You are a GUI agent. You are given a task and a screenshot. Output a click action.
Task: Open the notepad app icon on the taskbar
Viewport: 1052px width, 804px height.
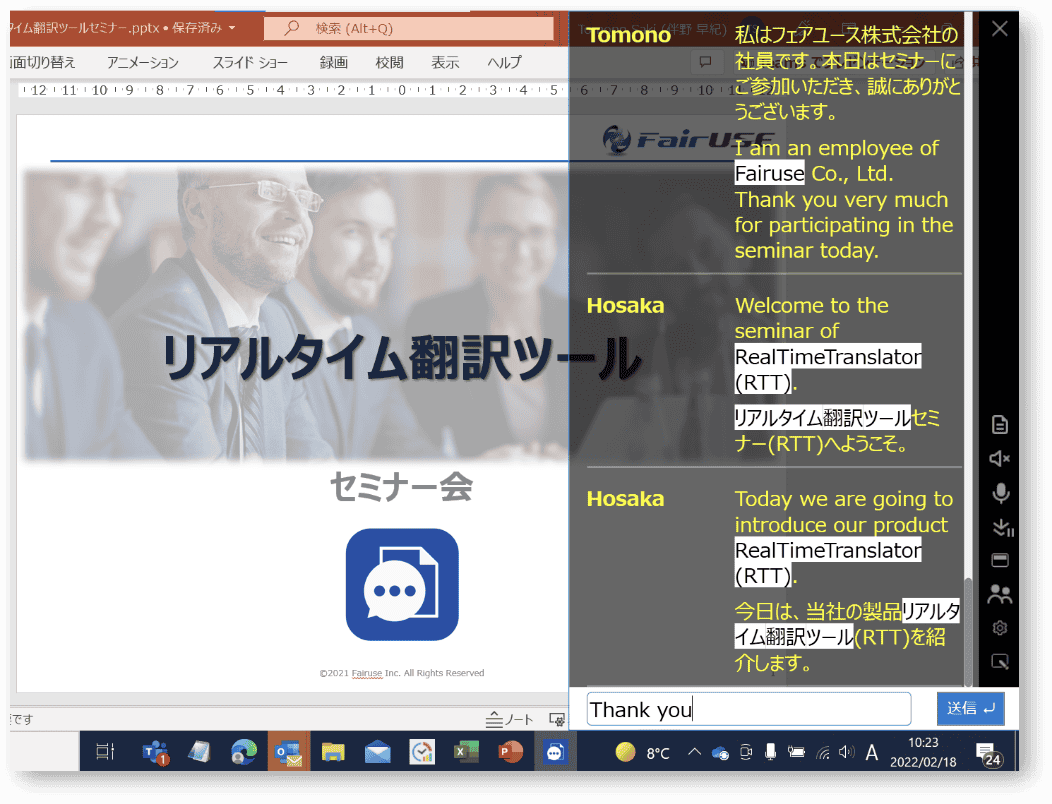pyautogui.click(x=199, y=752)
